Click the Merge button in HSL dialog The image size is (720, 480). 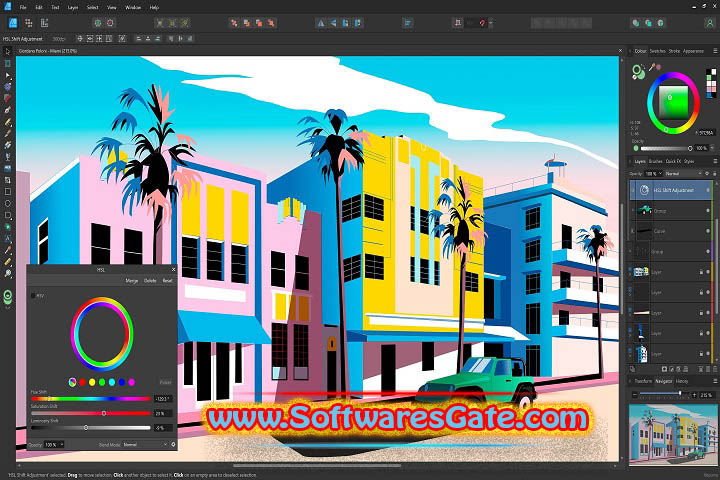[x=132, y=281]
